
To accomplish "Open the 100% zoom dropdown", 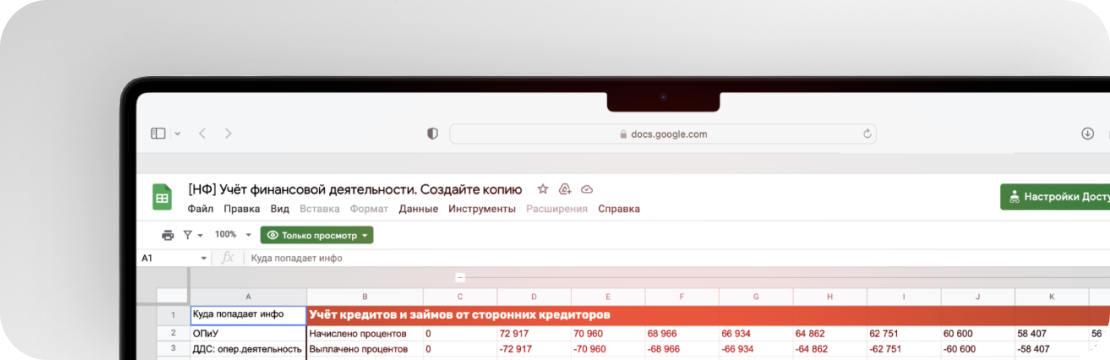I will pyautogui.click(x=233, y=235).
